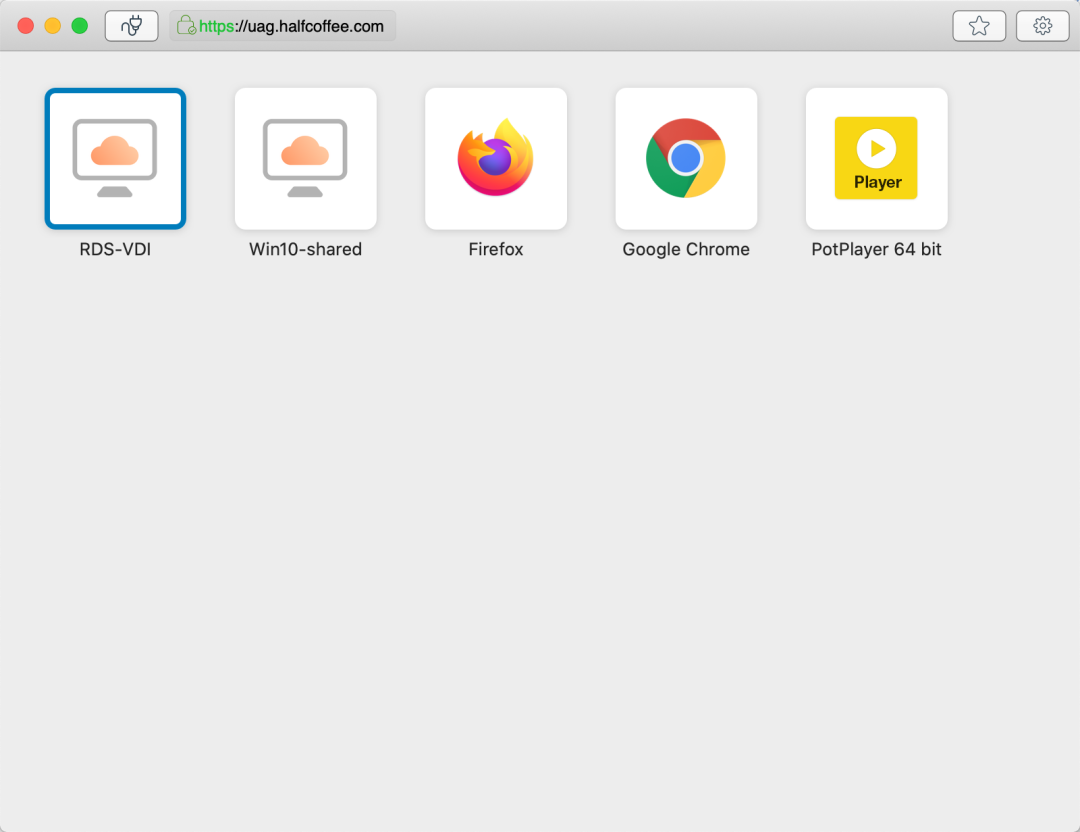
Task: Open the Firefox application icon
Action: click(x=496, y=158)
